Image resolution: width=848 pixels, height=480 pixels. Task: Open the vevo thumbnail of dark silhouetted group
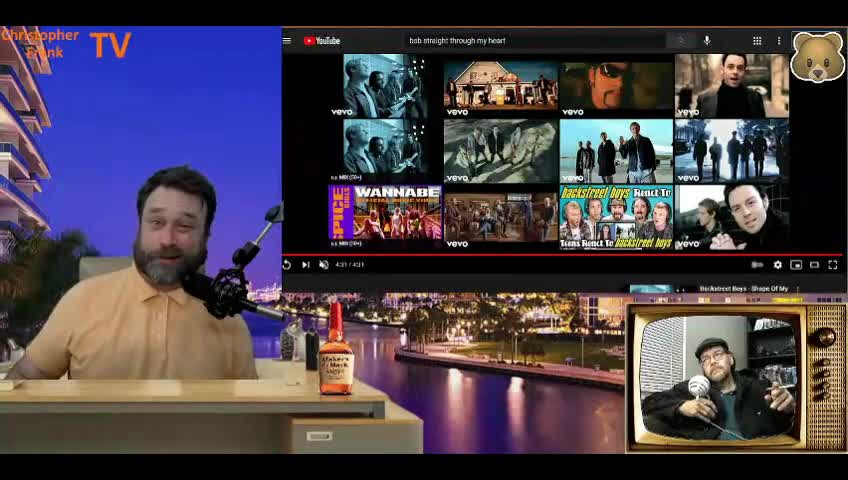[732, 151]
